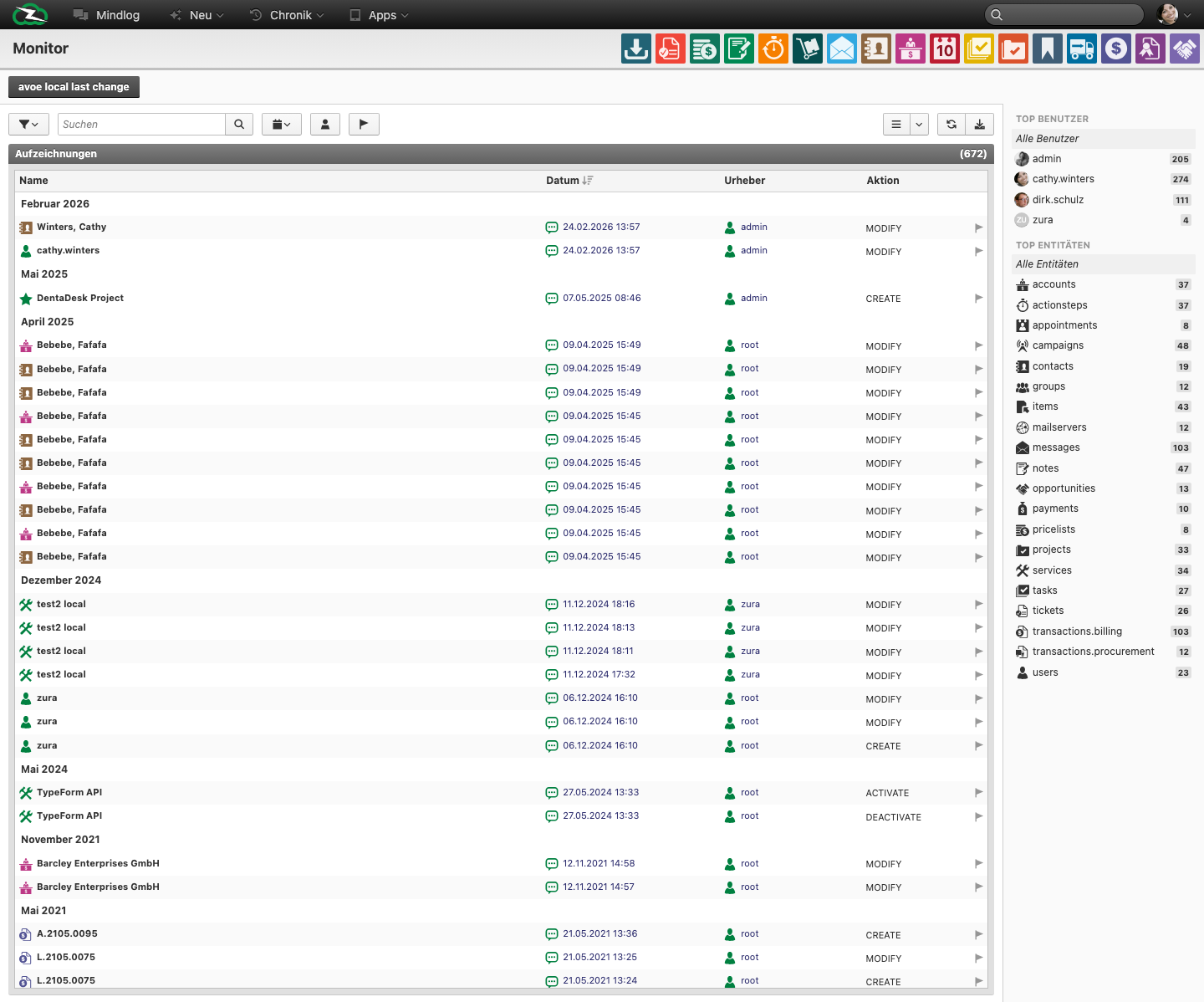The height and width of the screenshot is (1002, 1204).
Task: Filter by entity transactions.billing
Action: click(x=1104, y=631)
